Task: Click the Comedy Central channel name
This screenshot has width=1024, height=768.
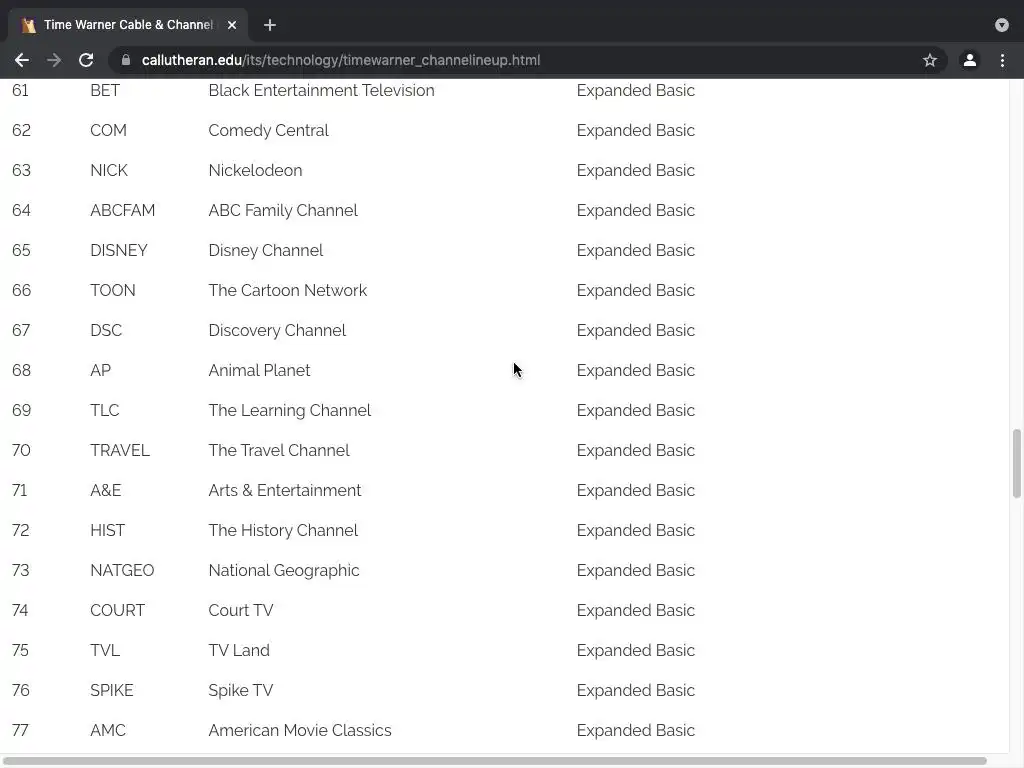Action: [268, 130]
